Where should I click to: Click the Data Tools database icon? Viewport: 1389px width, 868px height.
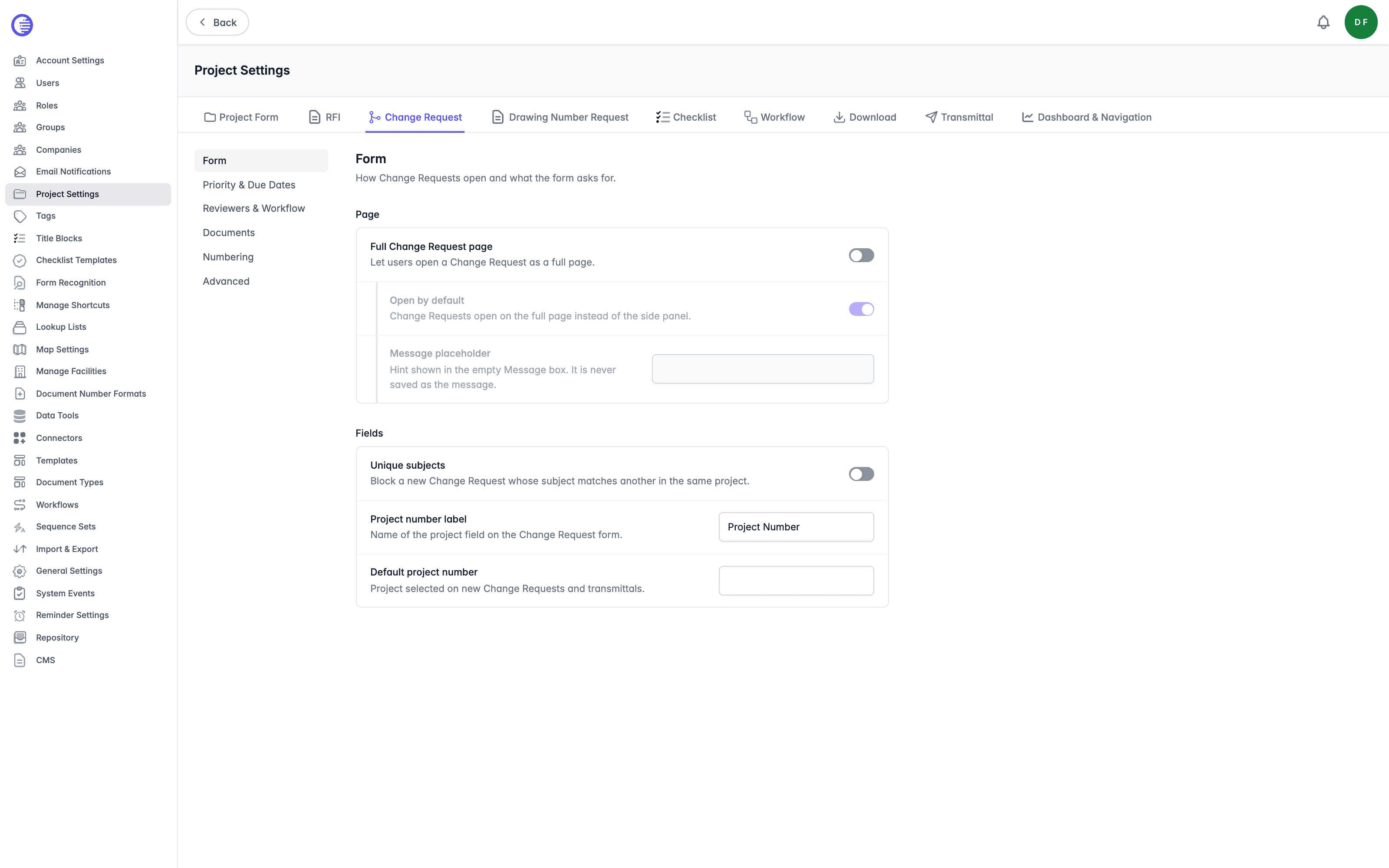20,416
